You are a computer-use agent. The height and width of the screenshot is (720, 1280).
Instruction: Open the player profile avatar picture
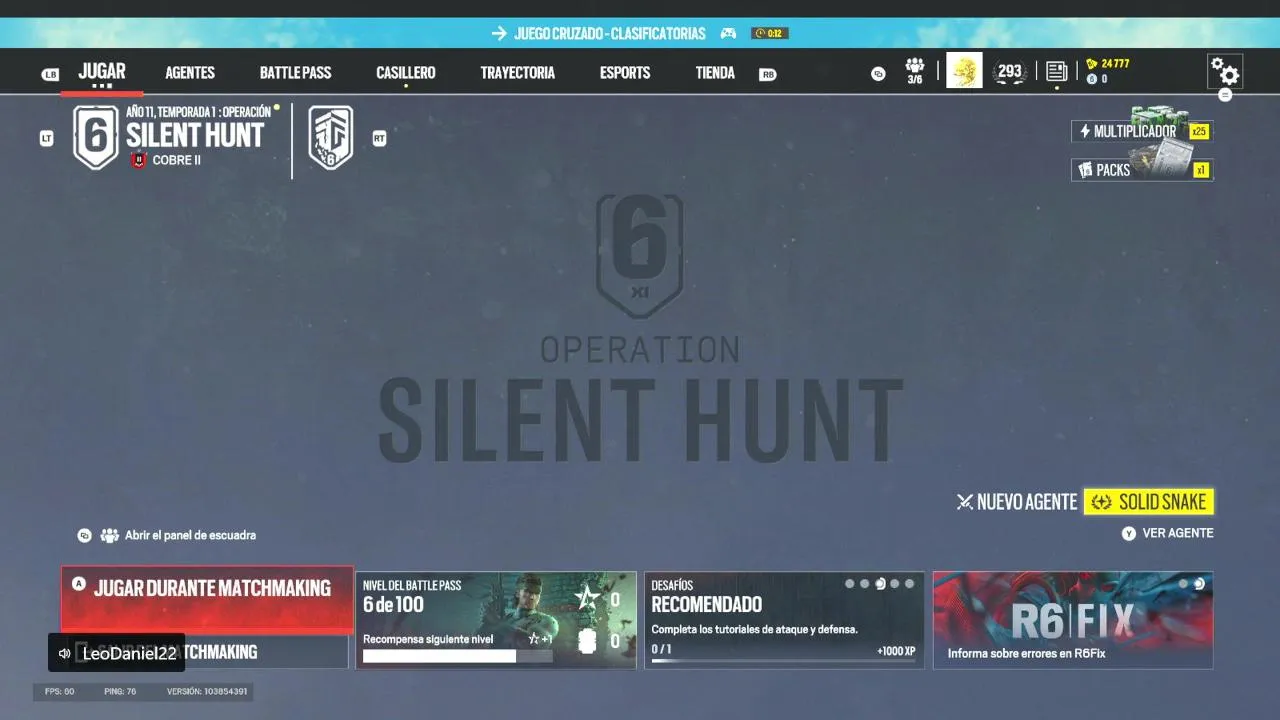[x=964, y=71]
